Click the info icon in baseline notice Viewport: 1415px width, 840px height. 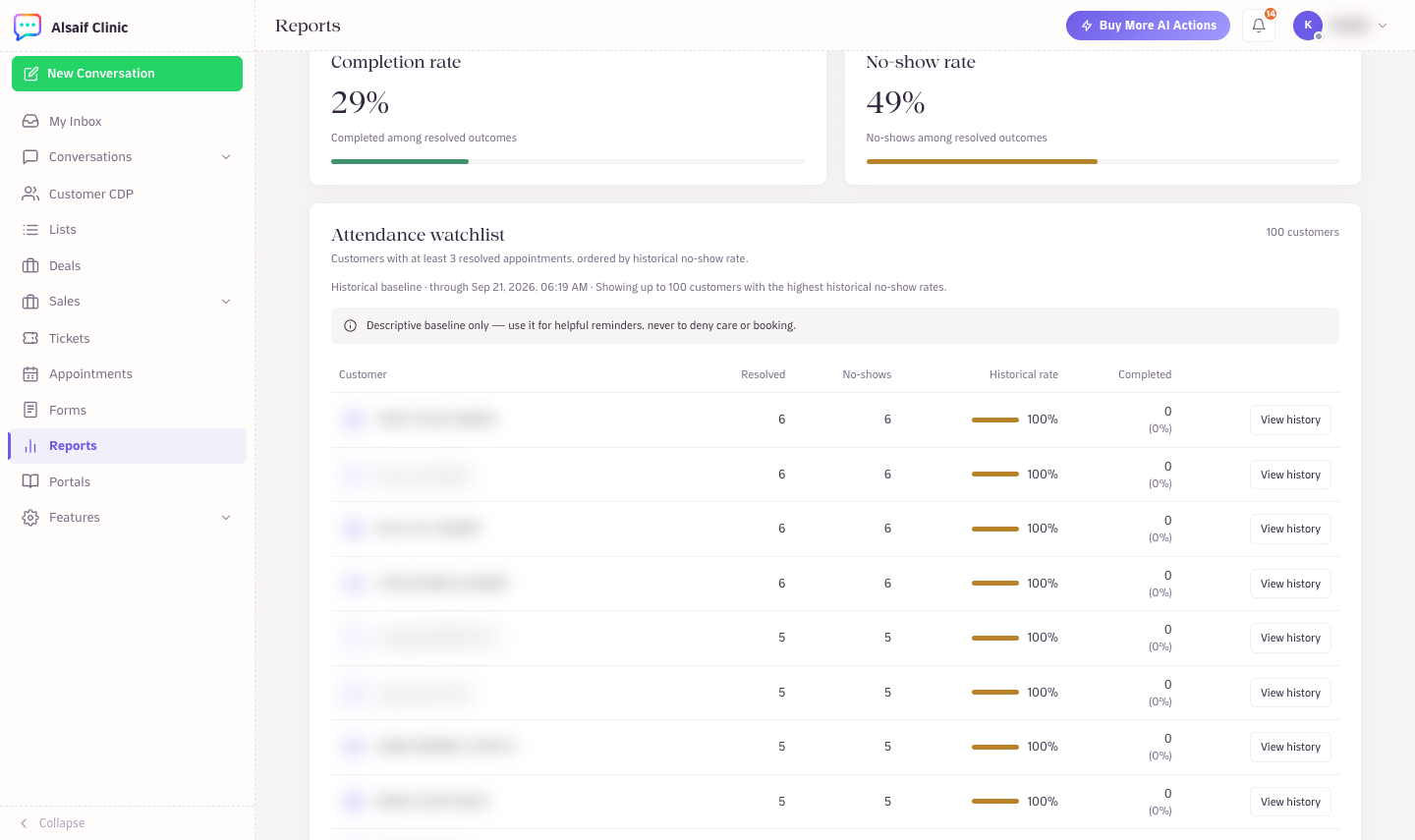pyautogui.click(x=350, y=326)
